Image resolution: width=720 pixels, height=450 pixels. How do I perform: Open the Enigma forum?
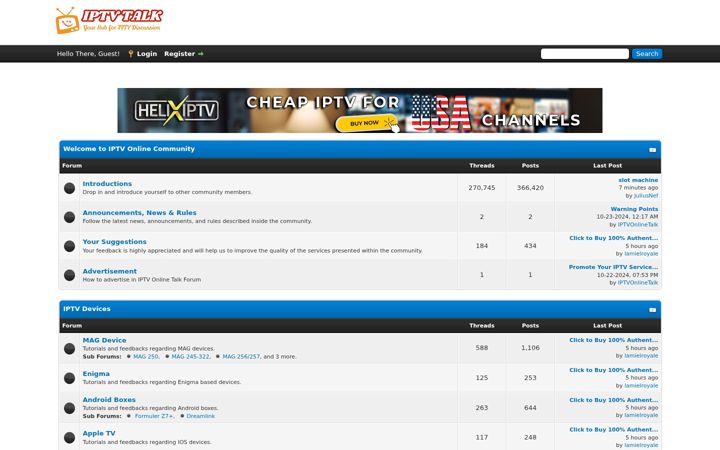[x=96, y=374]
